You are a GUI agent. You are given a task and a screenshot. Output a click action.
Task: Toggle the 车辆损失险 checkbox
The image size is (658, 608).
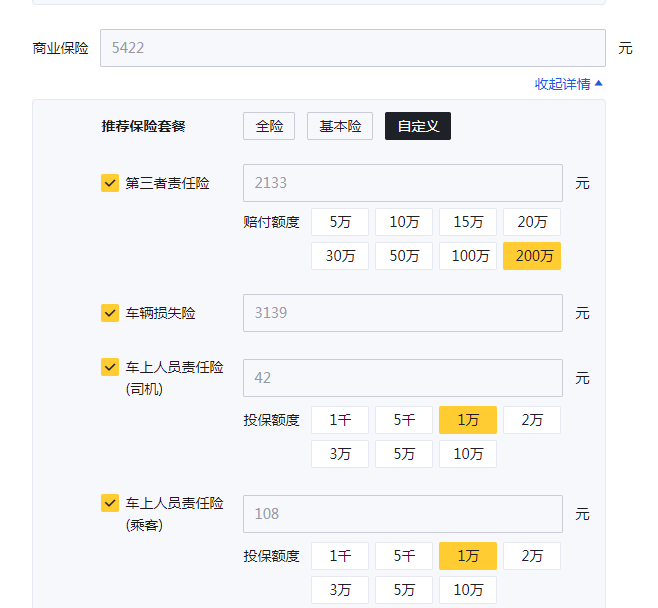click(x=110, y=313)
